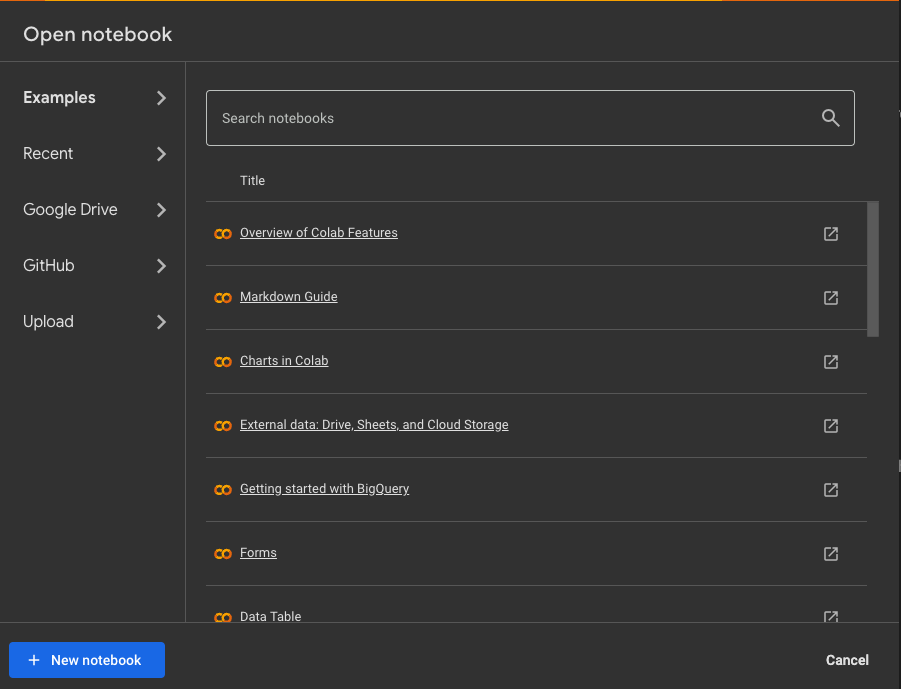This screenshot has width=901, height=689.
Task: Open Overview of Colab Features in new tab icon
Action: [x=831, y=234]
